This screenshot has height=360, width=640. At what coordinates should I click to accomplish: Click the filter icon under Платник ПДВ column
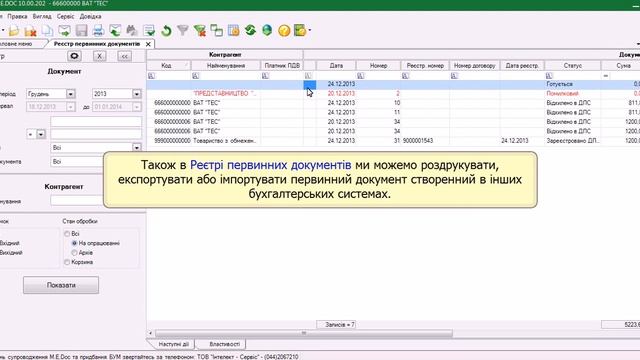click(x=265, y=76)
